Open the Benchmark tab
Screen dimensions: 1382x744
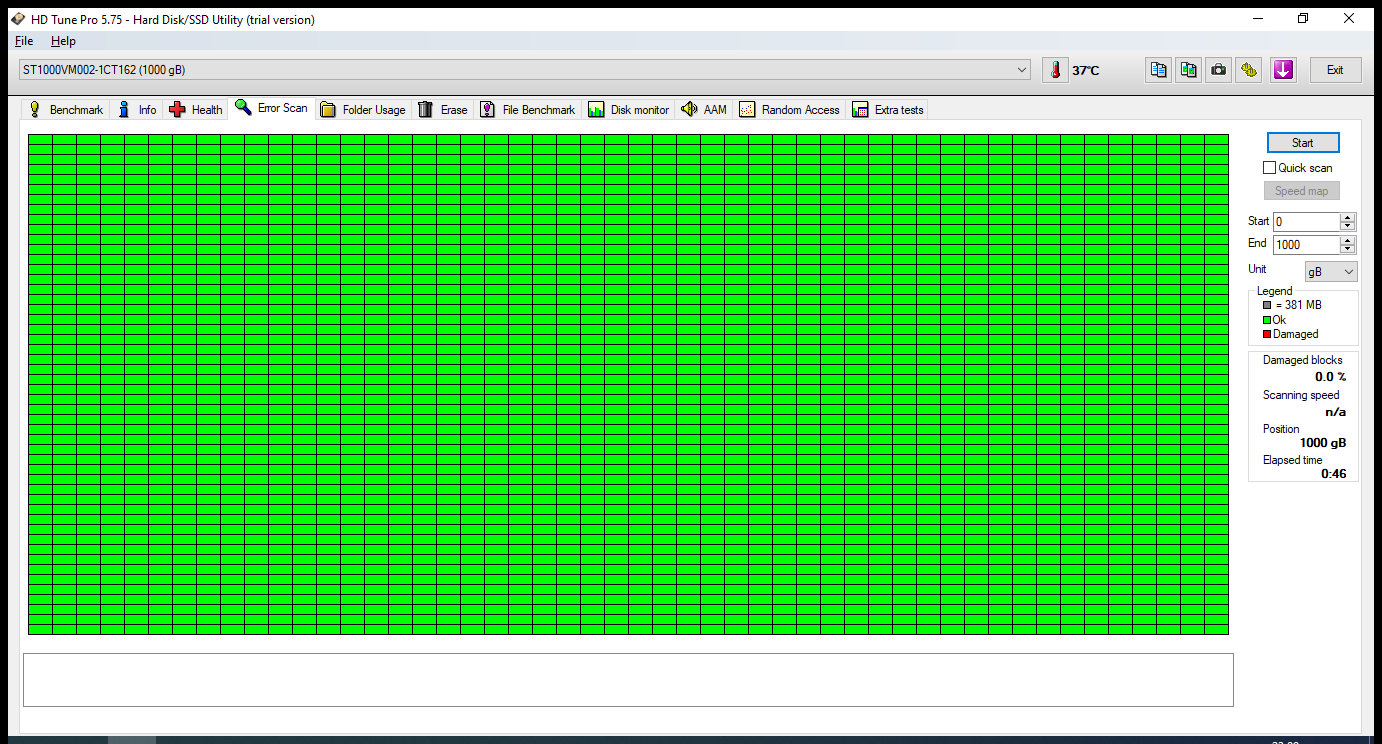[x=65, y=110]
